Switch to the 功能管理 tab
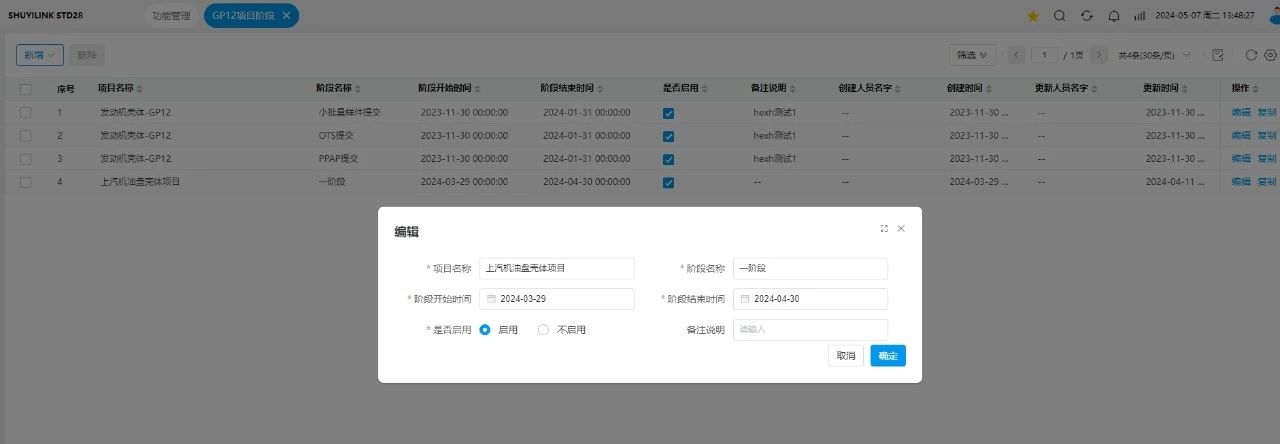 pyautogui.click(x=170, y=16)
